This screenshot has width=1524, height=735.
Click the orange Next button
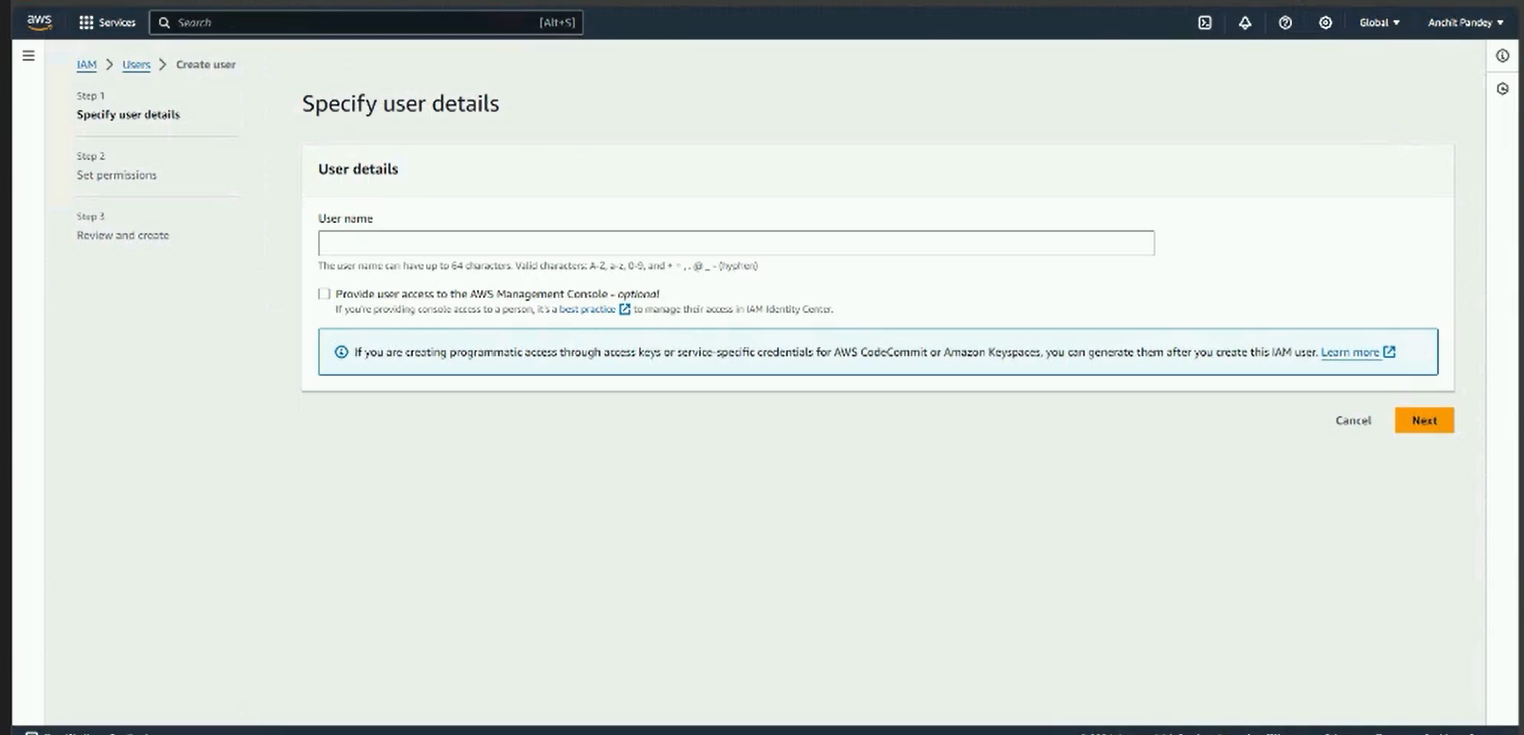[1424, 421]
